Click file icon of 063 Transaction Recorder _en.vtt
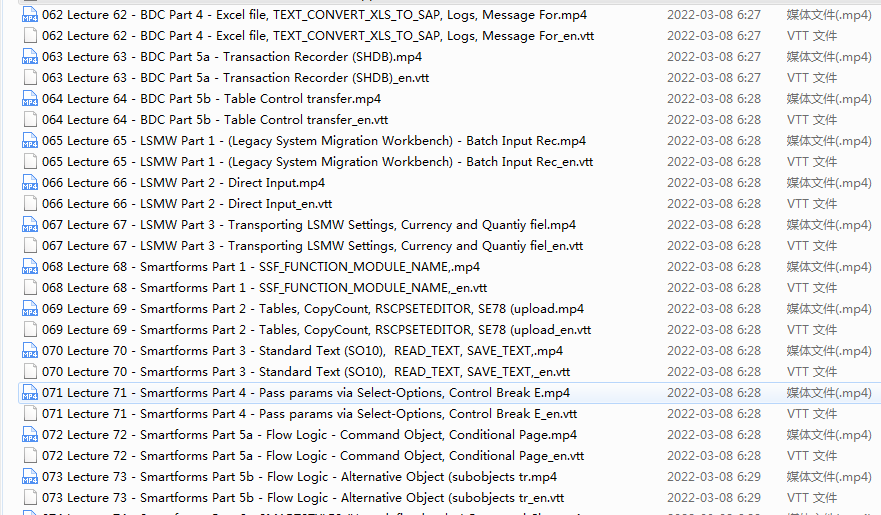Viewport: 881px width, 515px height. click(x=30, y=78)
